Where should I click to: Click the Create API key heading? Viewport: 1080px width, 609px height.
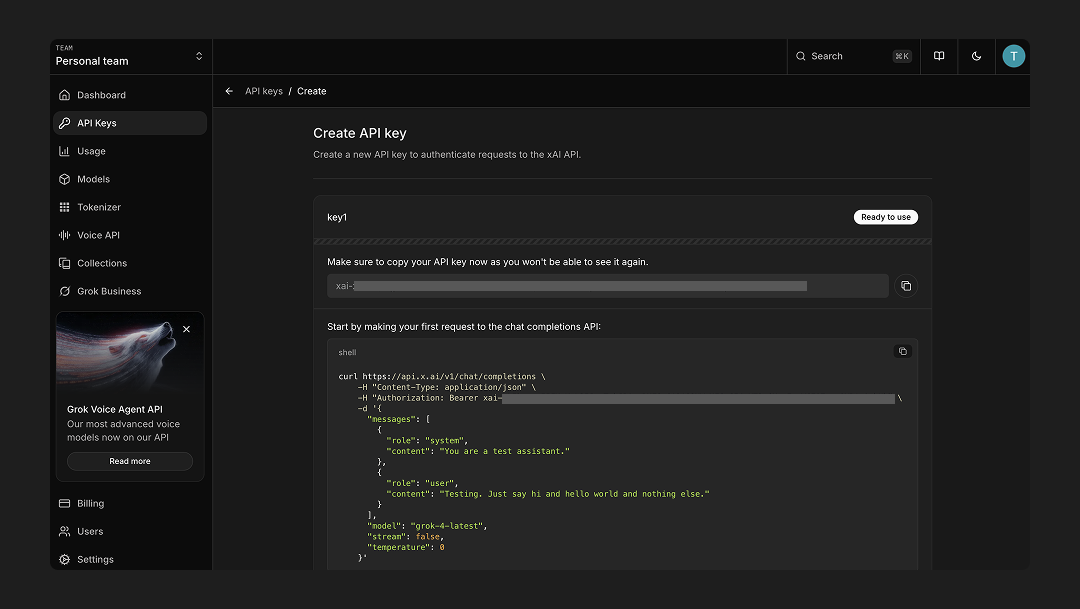click(x=360, y=133)
